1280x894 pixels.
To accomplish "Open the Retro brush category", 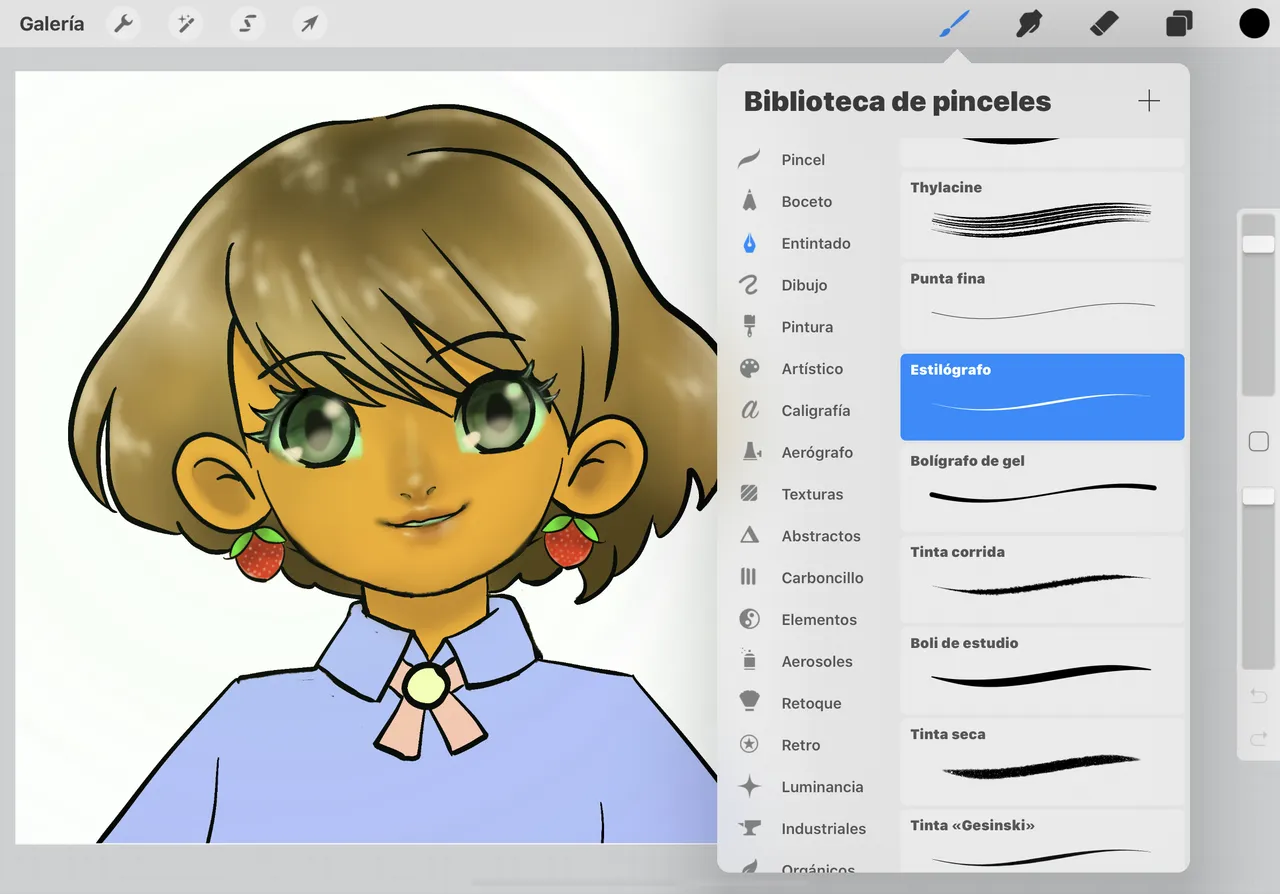I will tap(800, 745).
